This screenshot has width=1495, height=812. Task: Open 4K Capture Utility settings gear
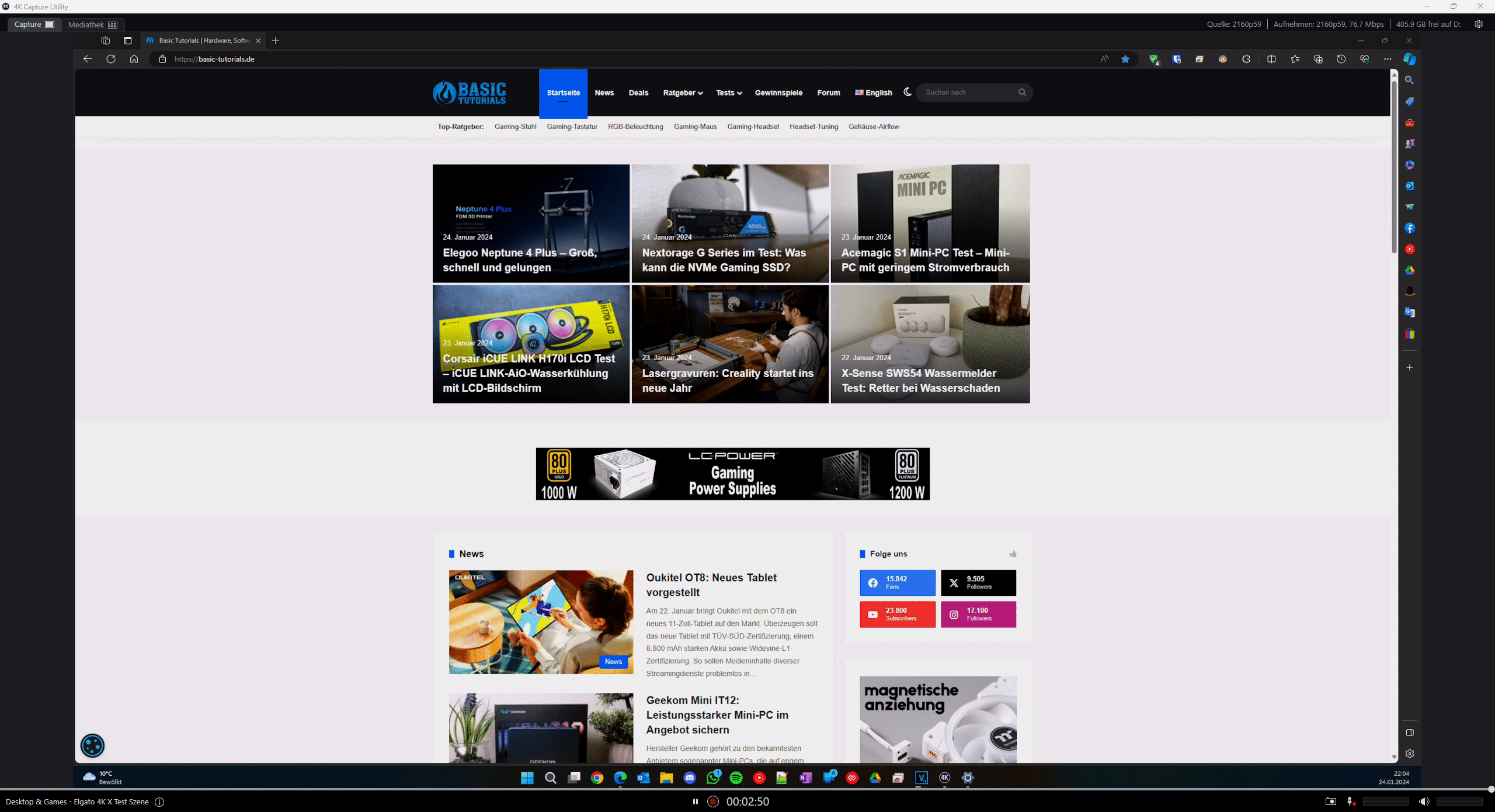pyautogui.click(x=1479, y=24)
